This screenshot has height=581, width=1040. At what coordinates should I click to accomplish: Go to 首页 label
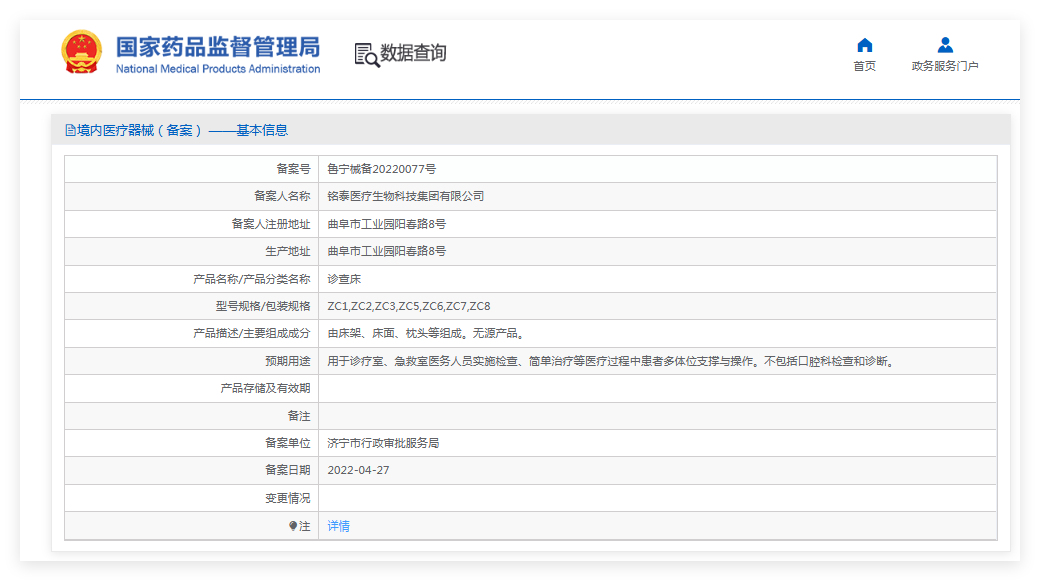tap(864, 66)
